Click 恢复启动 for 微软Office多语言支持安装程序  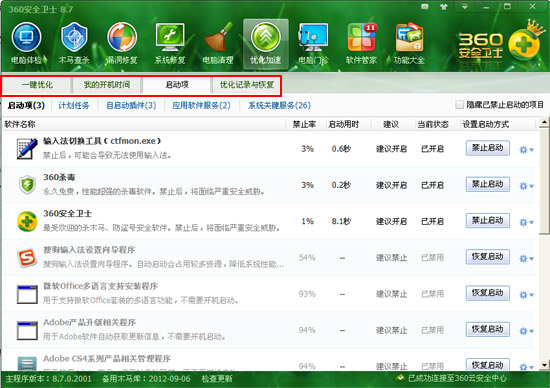pos(488,293)
